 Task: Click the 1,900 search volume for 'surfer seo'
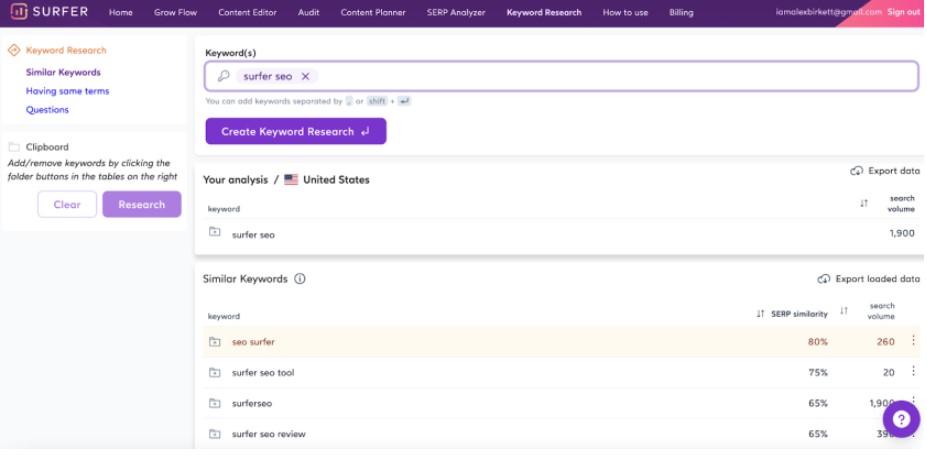902,233
